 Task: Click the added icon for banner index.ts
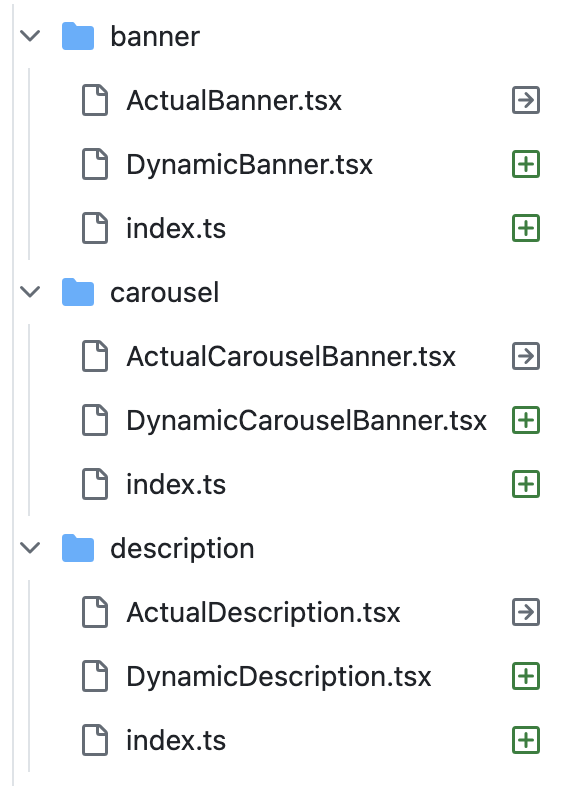(526, 228)
